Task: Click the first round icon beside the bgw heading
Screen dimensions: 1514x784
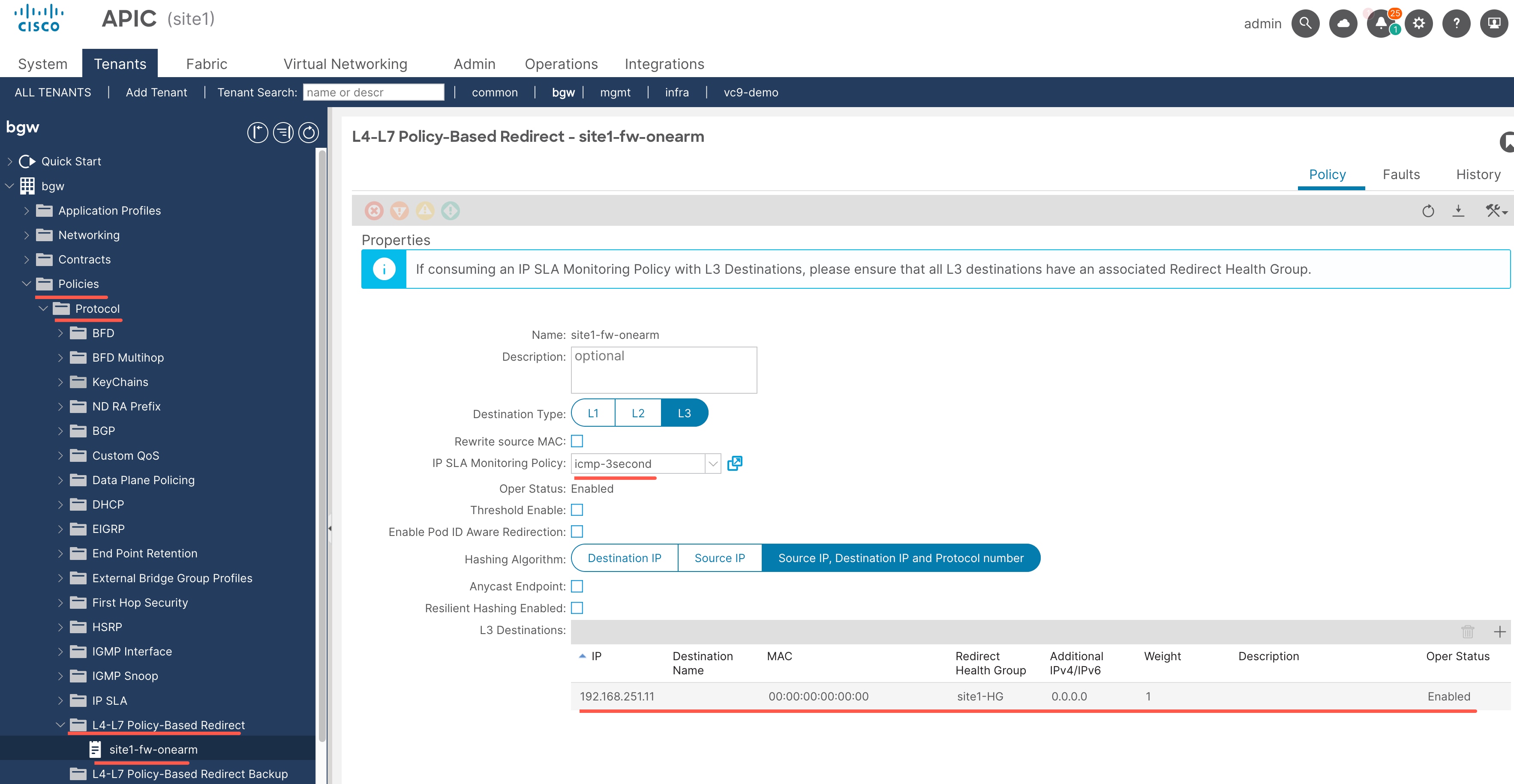Action: coord(258,132)
